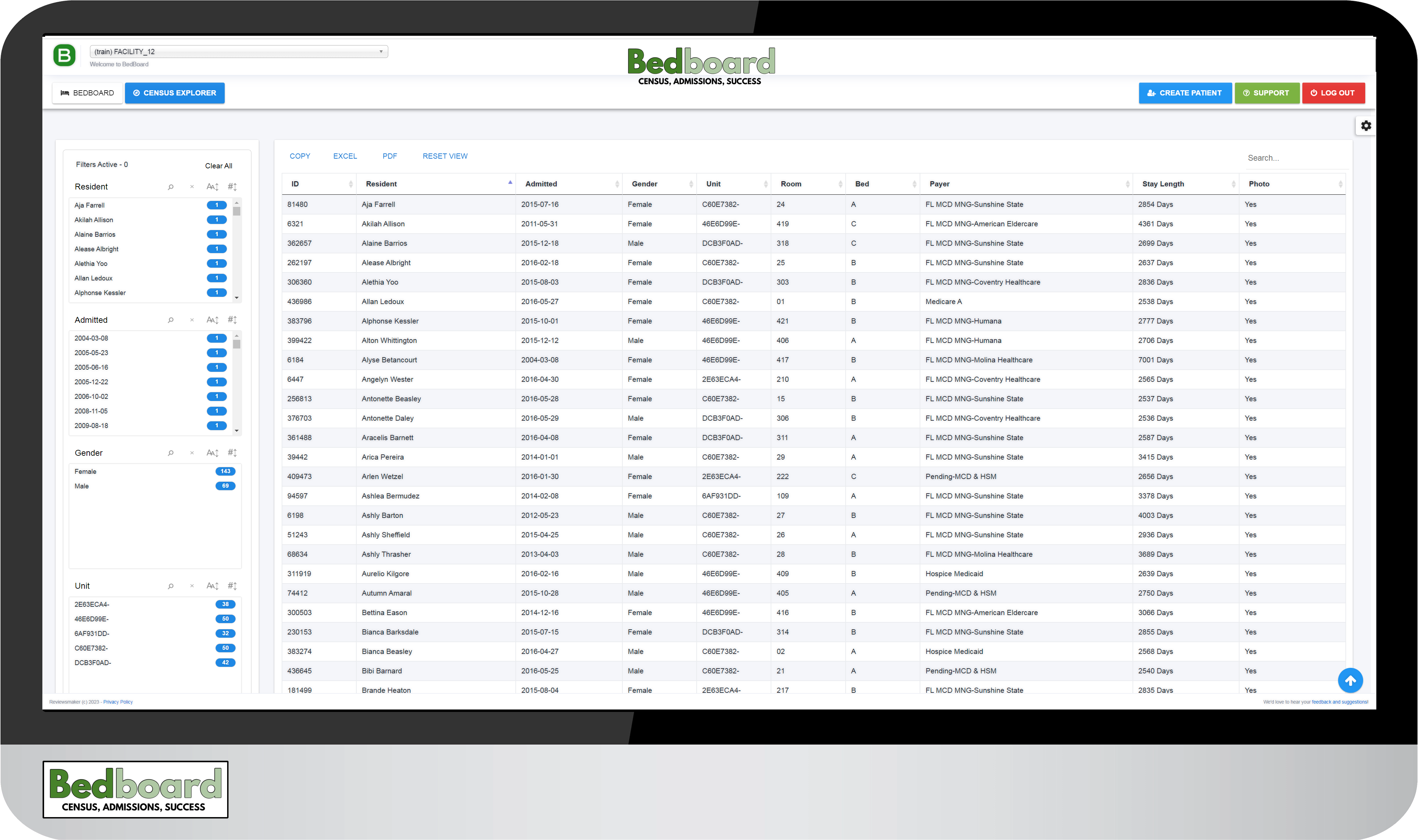Screen dimensions: 1418x840
Task: Select Aja Farrell in the Resident filter
Action: [x=89, y=205]
